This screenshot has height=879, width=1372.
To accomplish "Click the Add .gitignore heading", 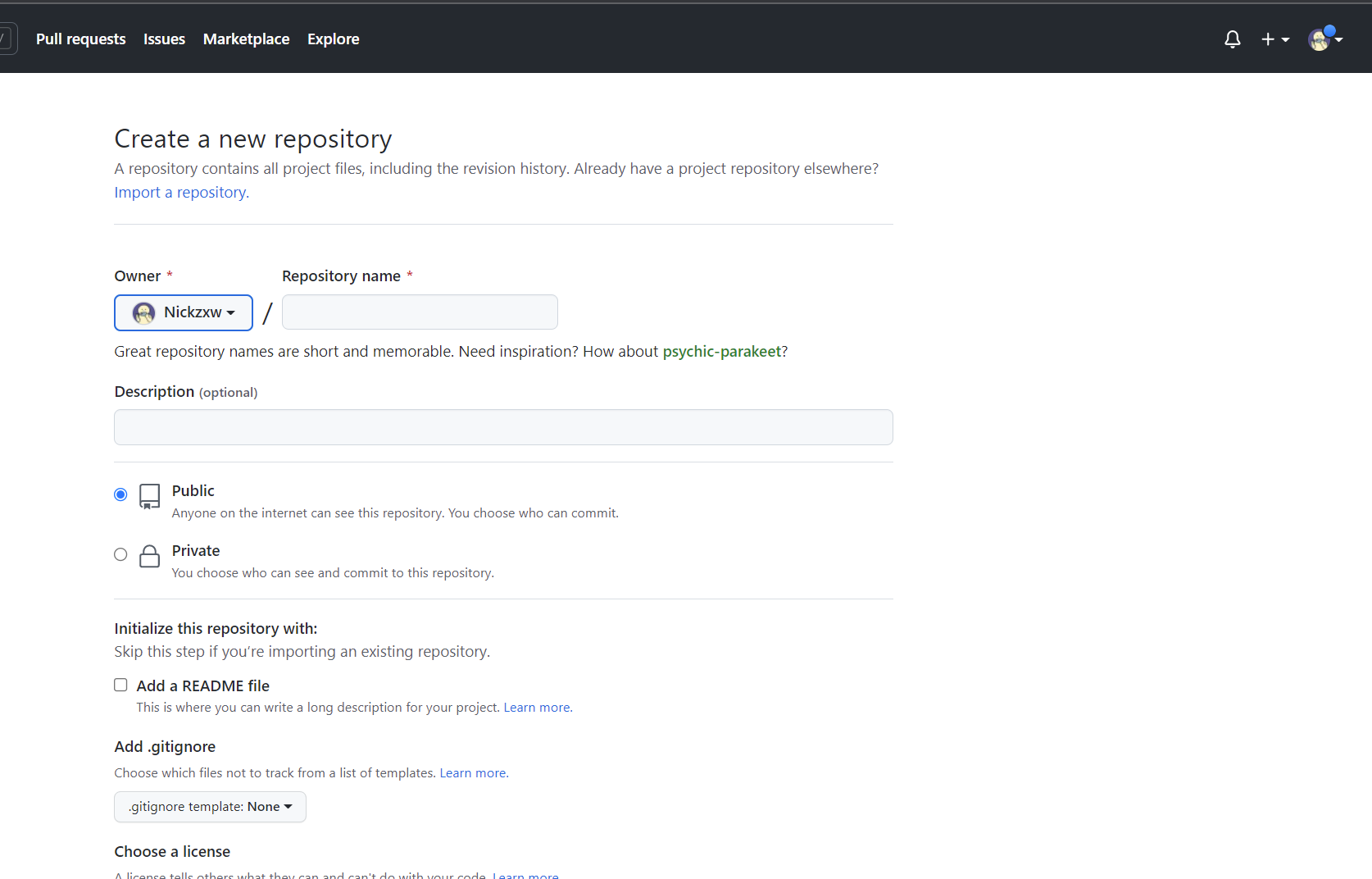I will tap(165, 746).
